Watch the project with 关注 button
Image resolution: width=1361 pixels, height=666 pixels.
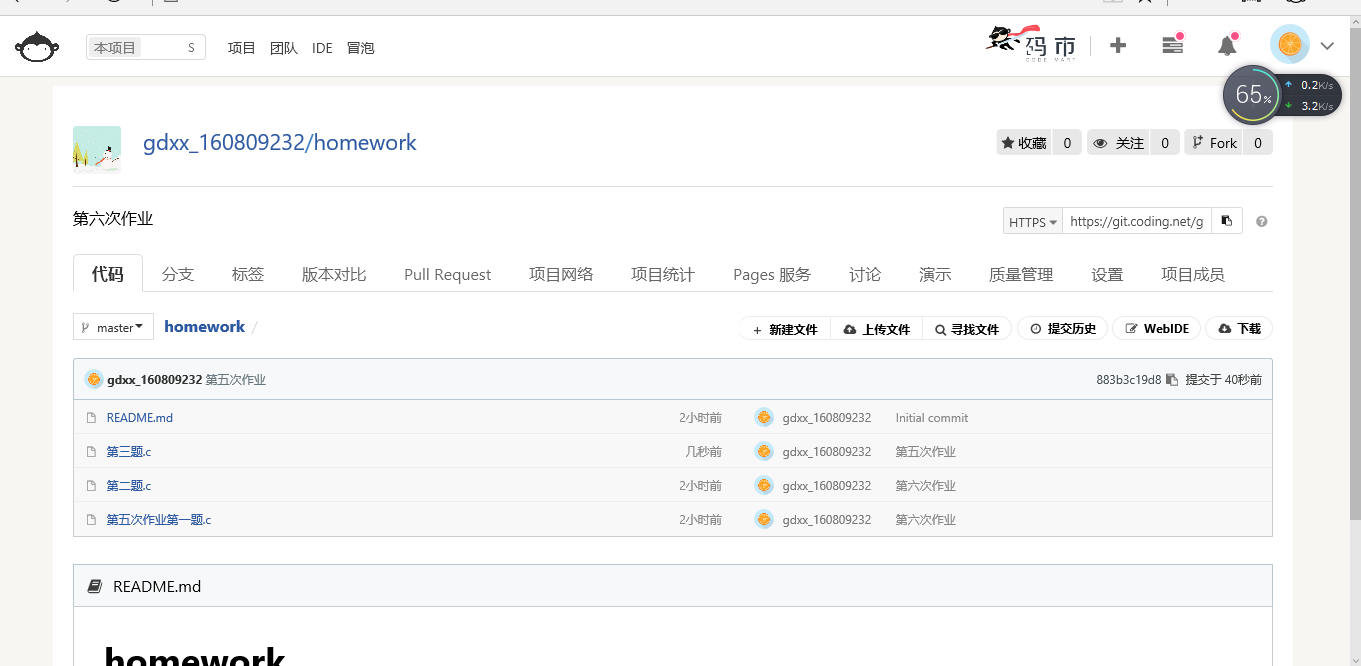1118,143
